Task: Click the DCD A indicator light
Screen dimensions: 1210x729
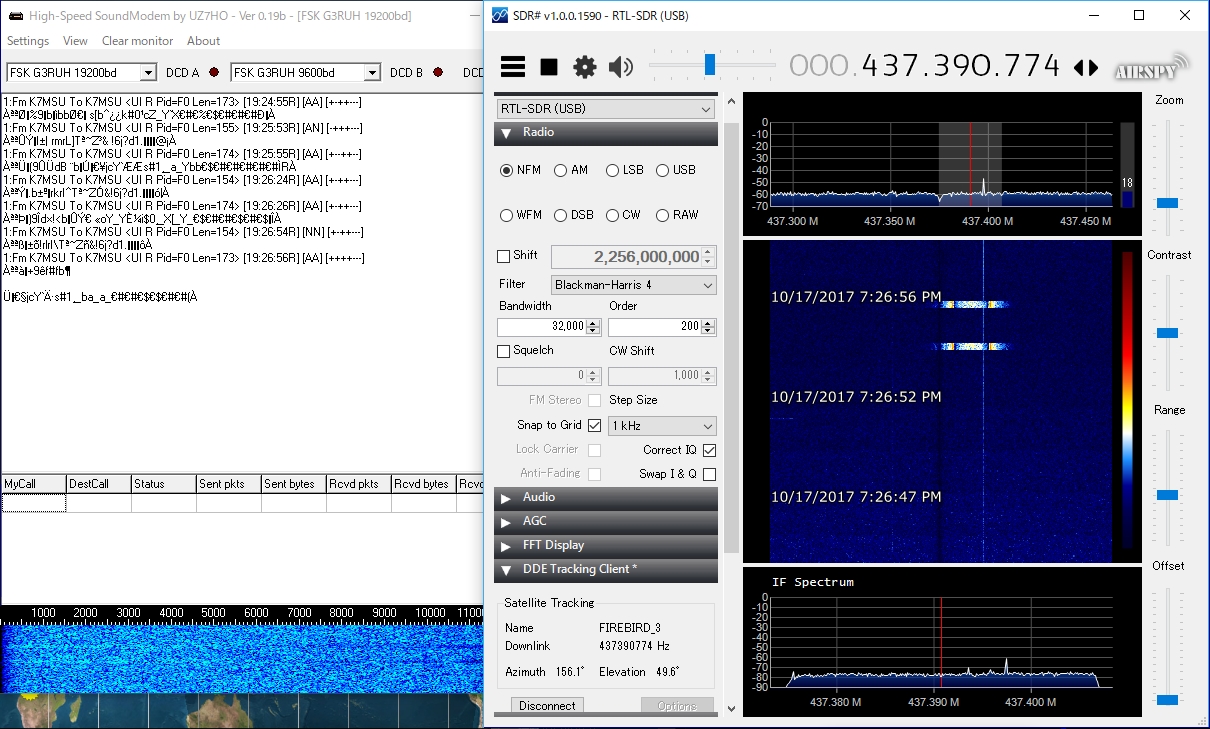Action: pos(214,73)
